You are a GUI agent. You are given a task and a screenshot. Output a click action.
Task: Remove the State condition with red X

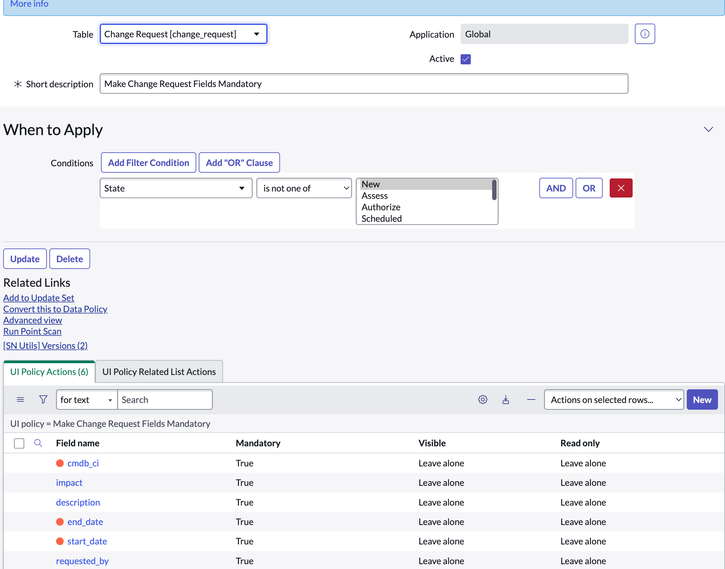pos(621,188)
